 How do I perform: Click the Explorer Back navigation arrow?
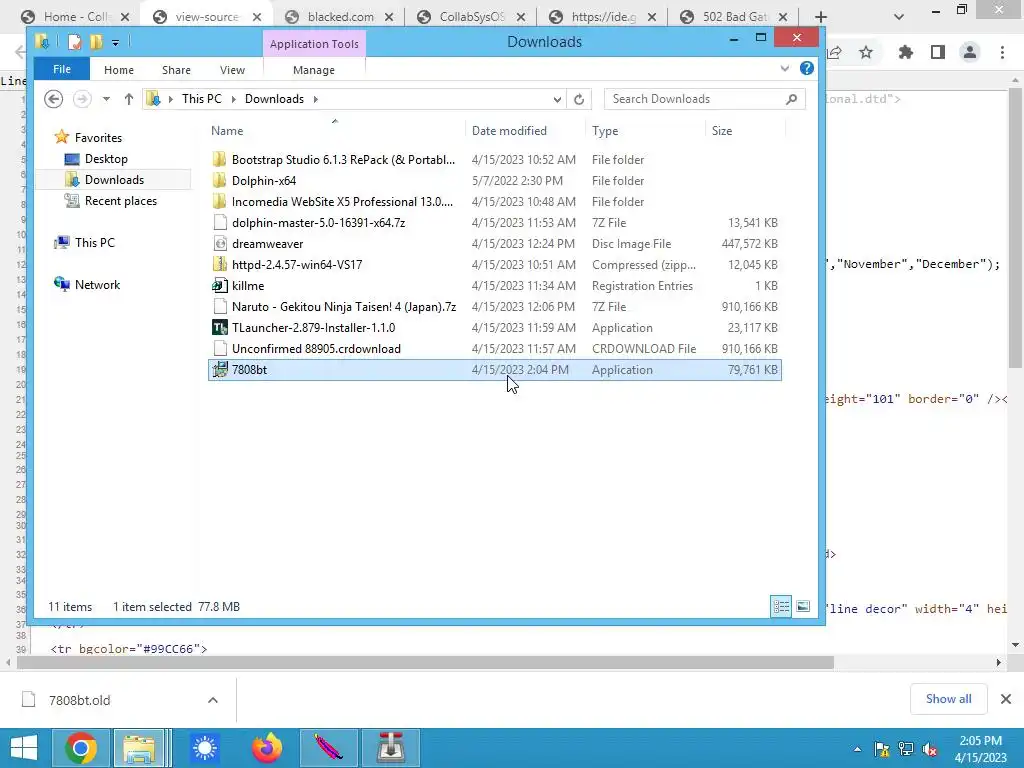pos(54,99)
